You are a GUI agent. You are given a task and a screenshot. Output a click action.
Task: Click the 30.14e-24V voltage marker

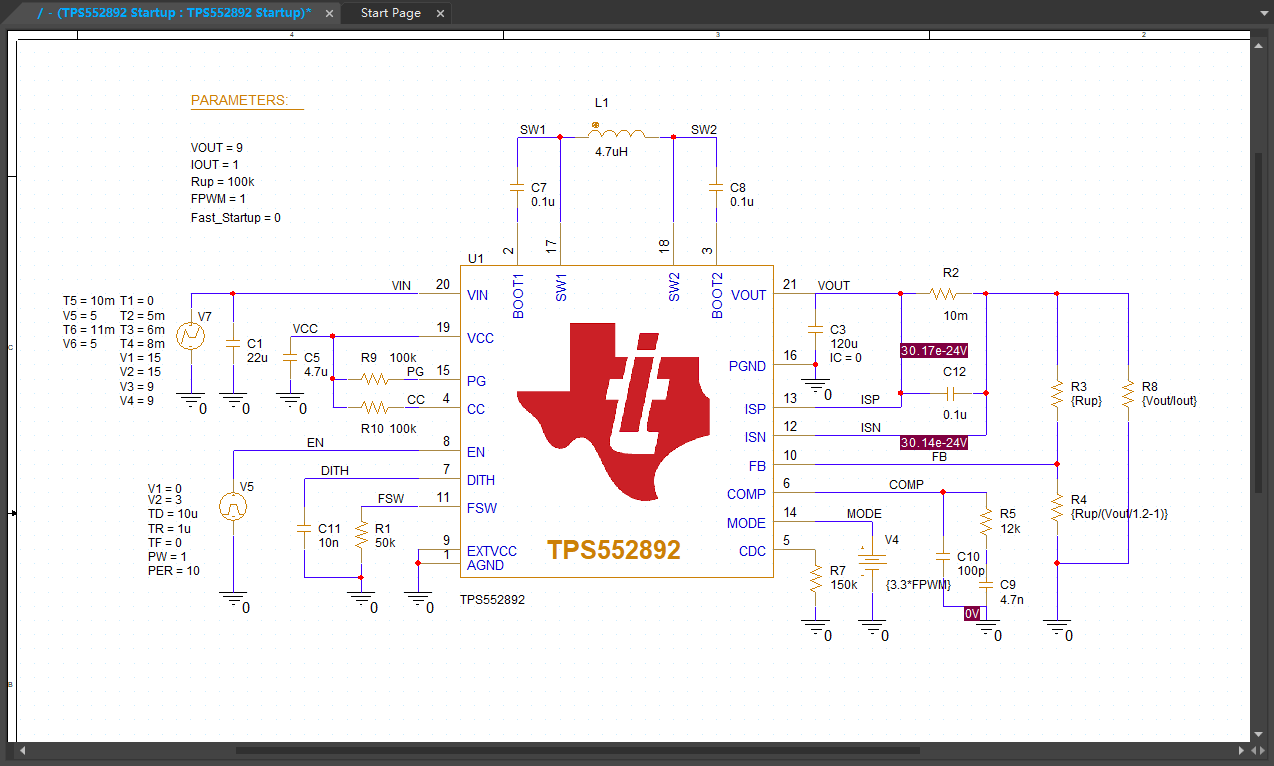click(x=934, y=442)
